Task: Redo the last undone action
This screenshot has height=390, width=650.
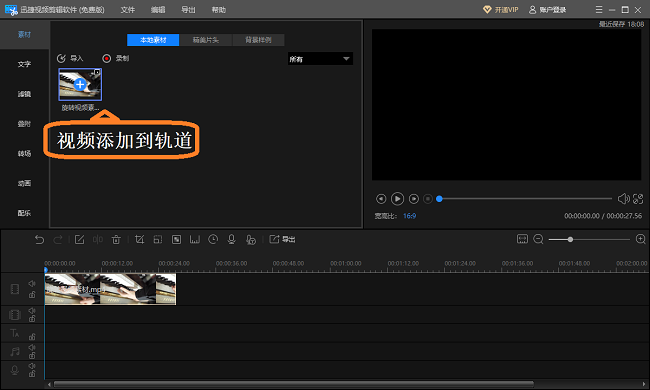Action: coord(58,240)
